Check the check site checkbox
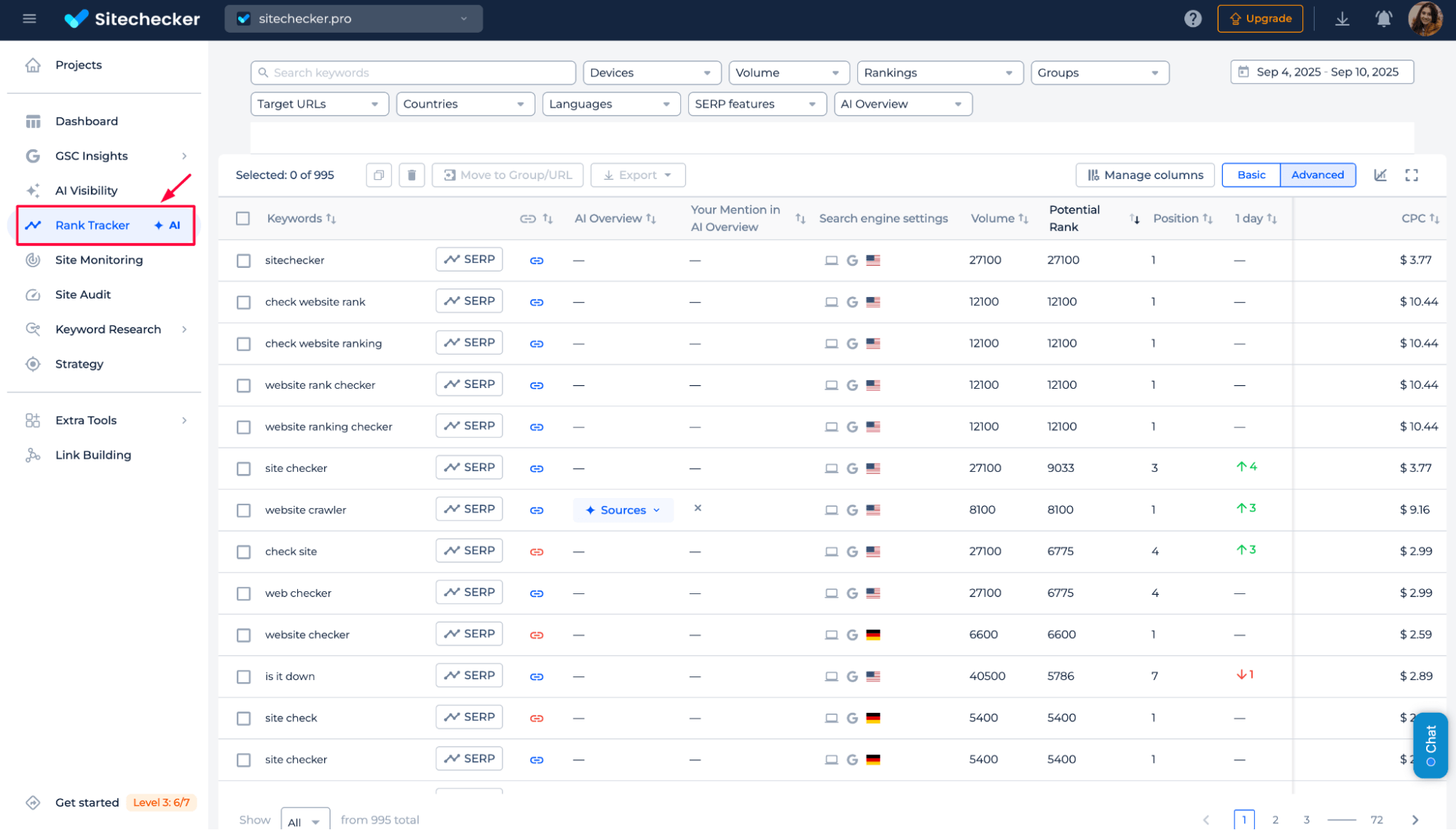The width and height of the screenshot is (1456, 830). [243, 552]
